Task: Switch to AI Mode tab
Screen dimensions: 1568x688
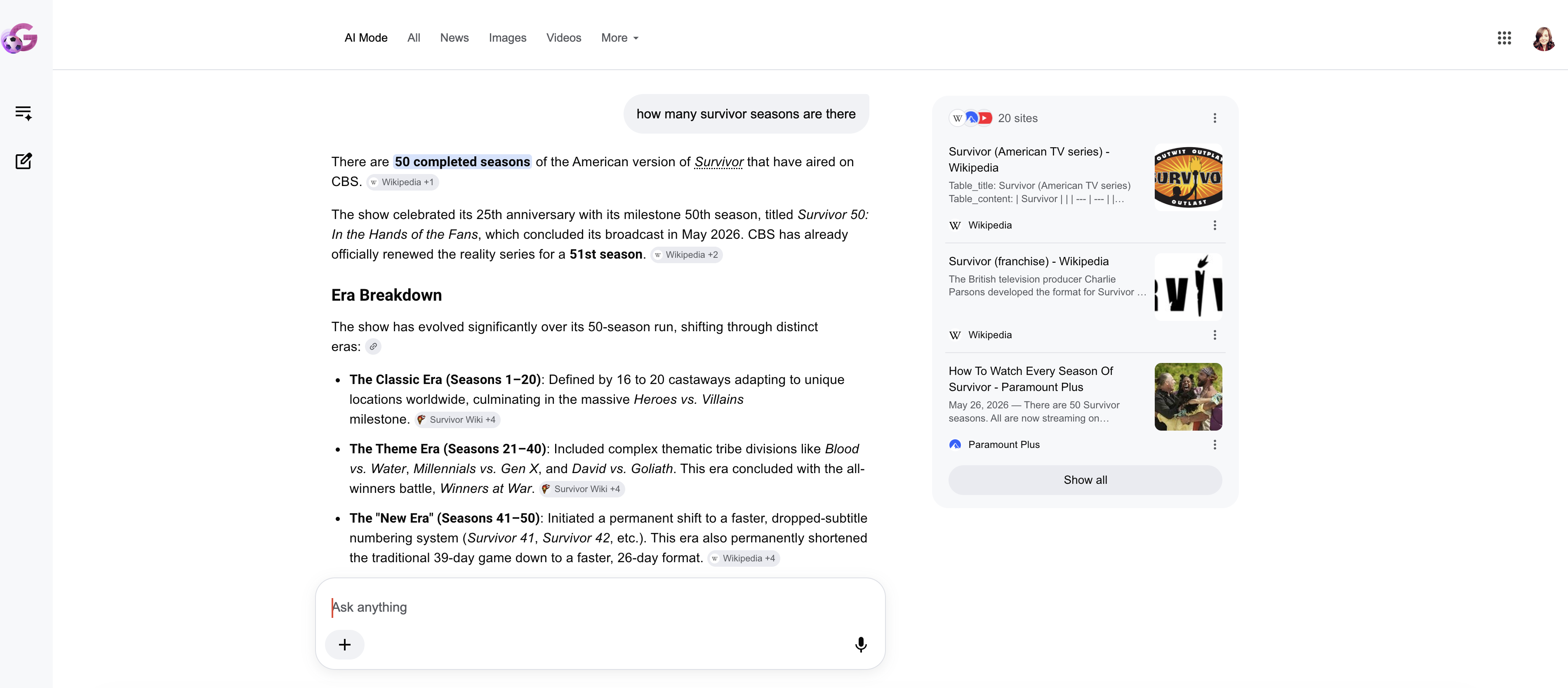Action: point(366,38)
